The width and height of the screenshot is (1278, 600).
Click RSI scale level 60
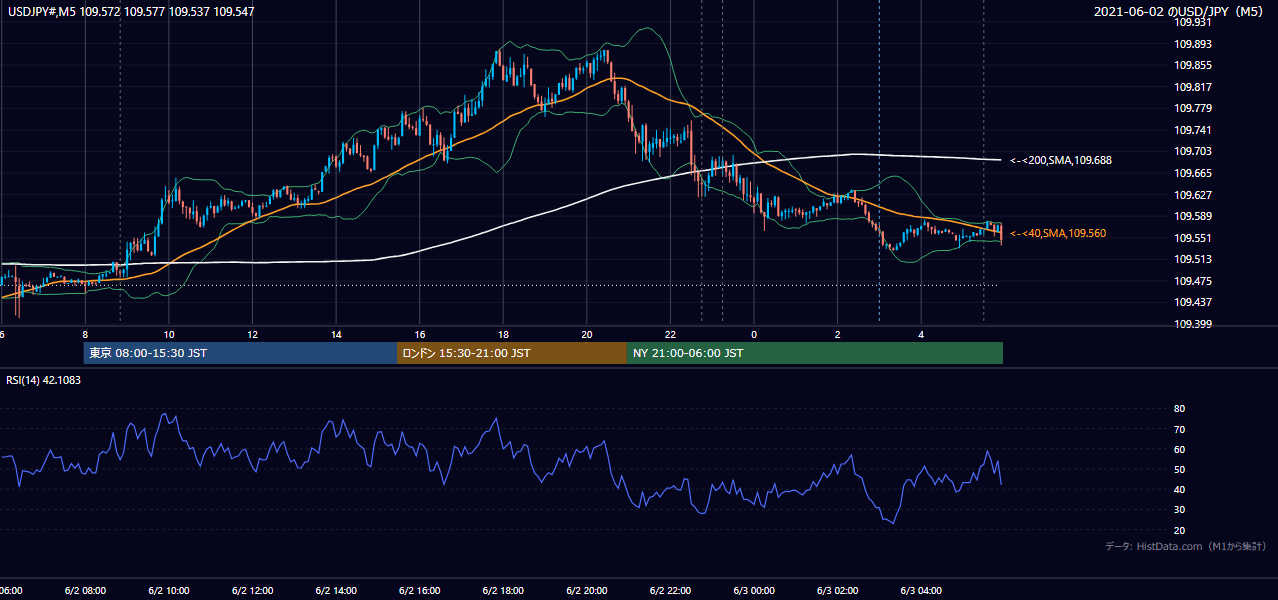tap(1179, 449)
